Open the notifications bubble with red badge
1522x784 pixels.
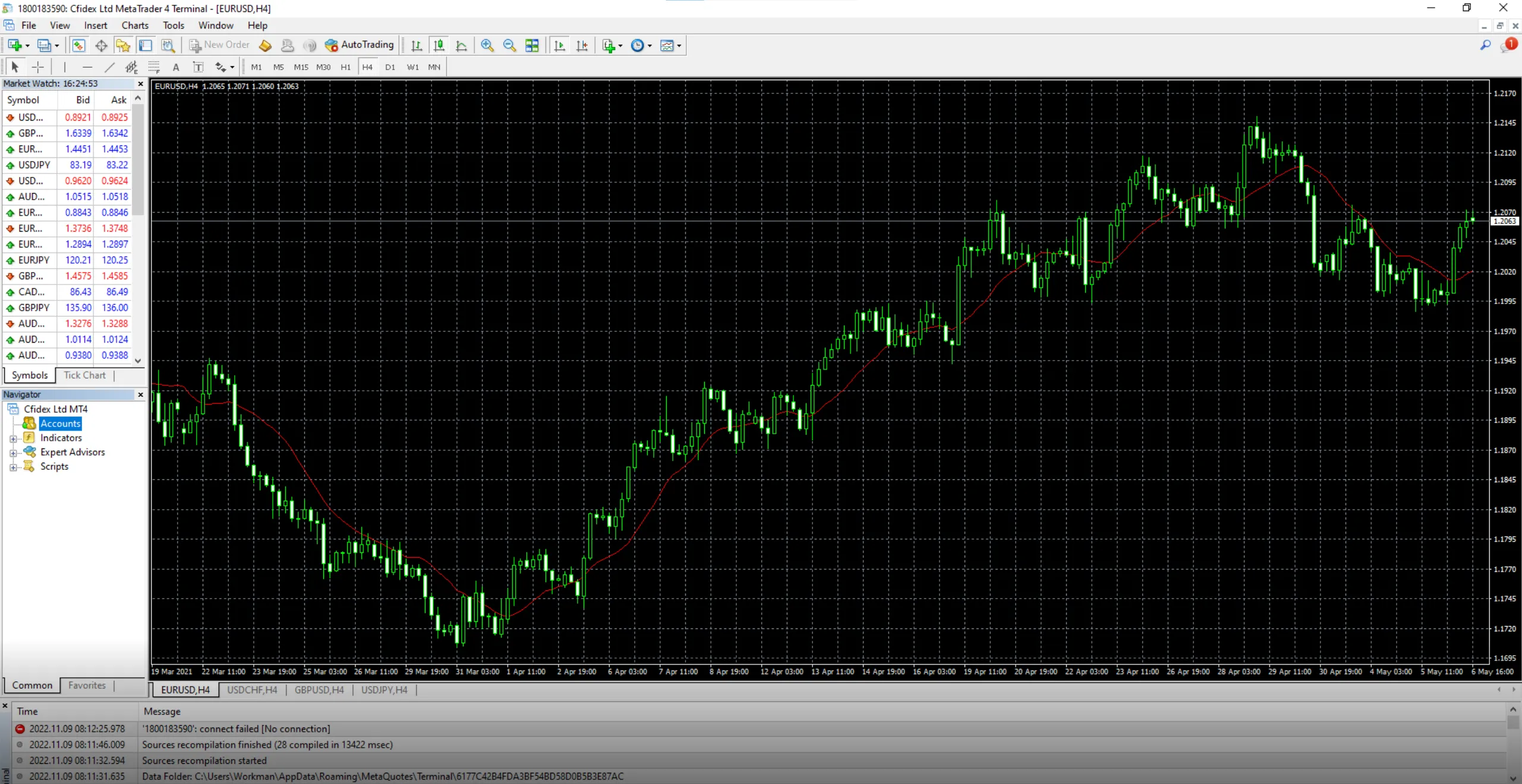(x=1510, y=45)
